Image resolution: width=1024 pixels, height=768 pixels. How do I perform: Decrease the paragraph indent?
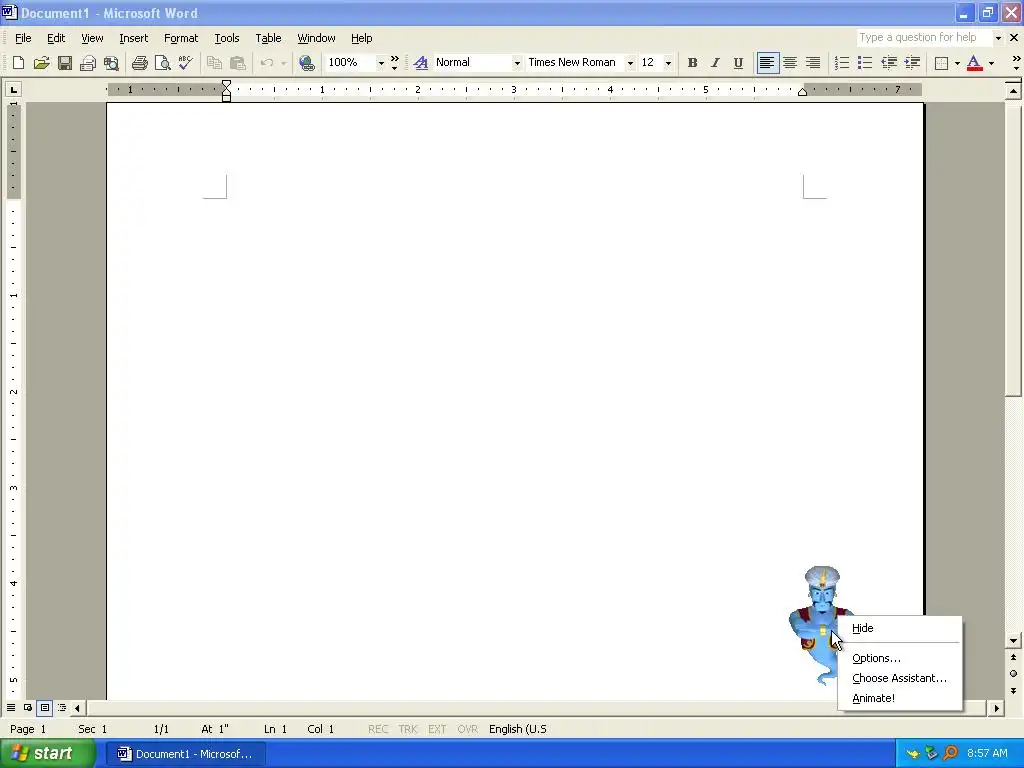(x=889, y=63)
